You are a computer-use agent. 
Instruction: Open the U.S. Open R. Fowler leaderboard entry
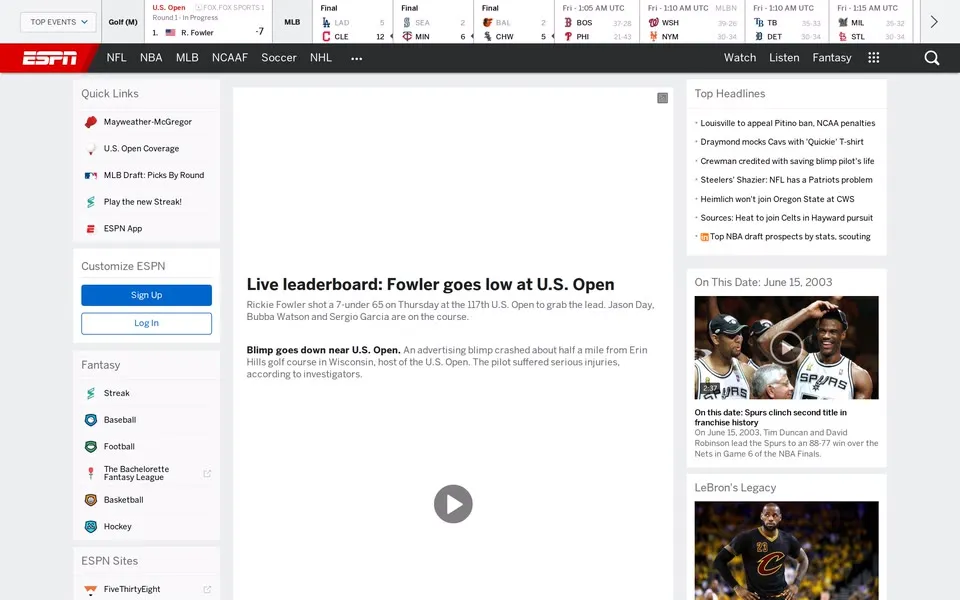pos(208,23)
